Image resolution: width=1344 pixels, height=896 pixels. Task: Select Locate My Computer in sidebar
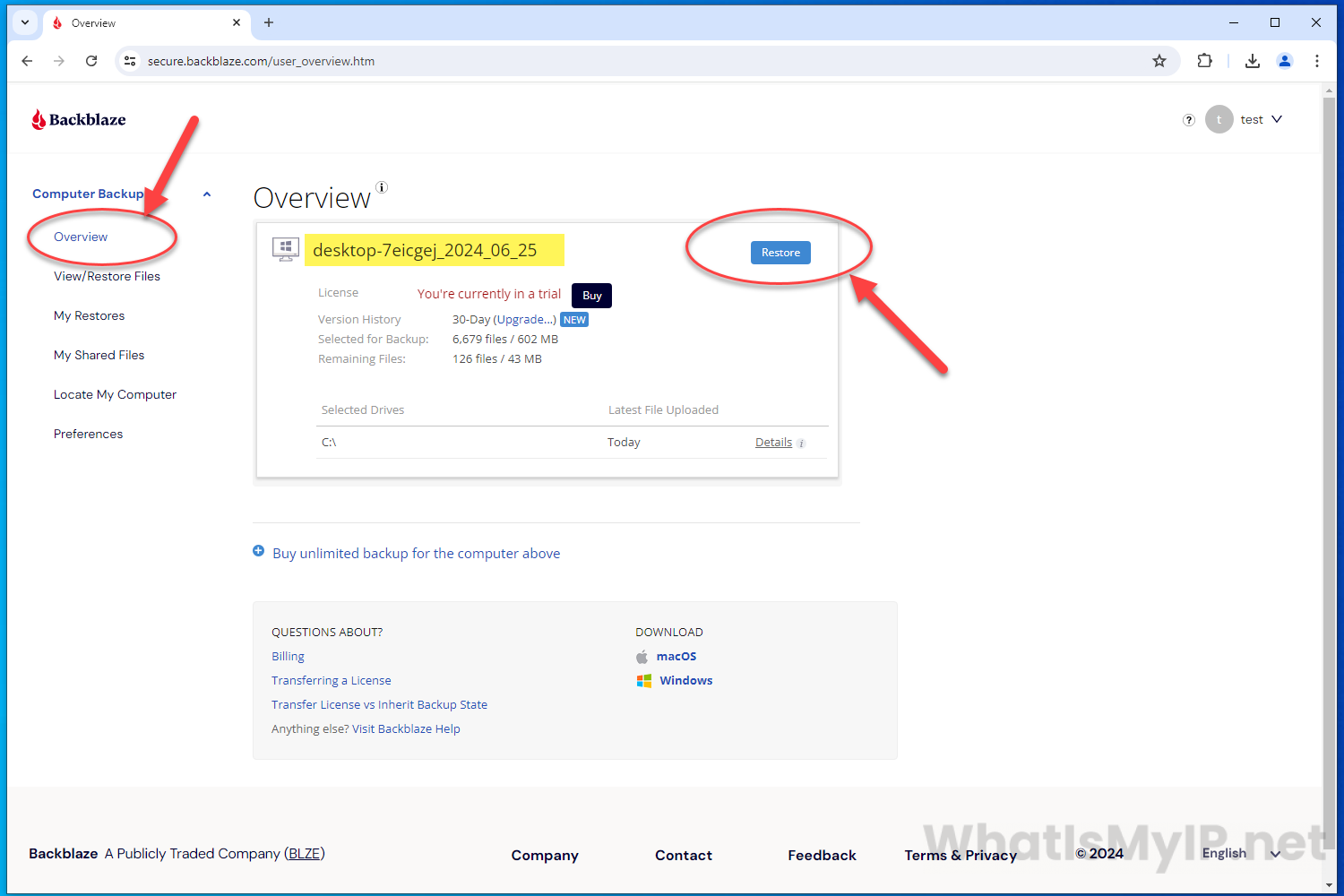(x=115, y=394)
